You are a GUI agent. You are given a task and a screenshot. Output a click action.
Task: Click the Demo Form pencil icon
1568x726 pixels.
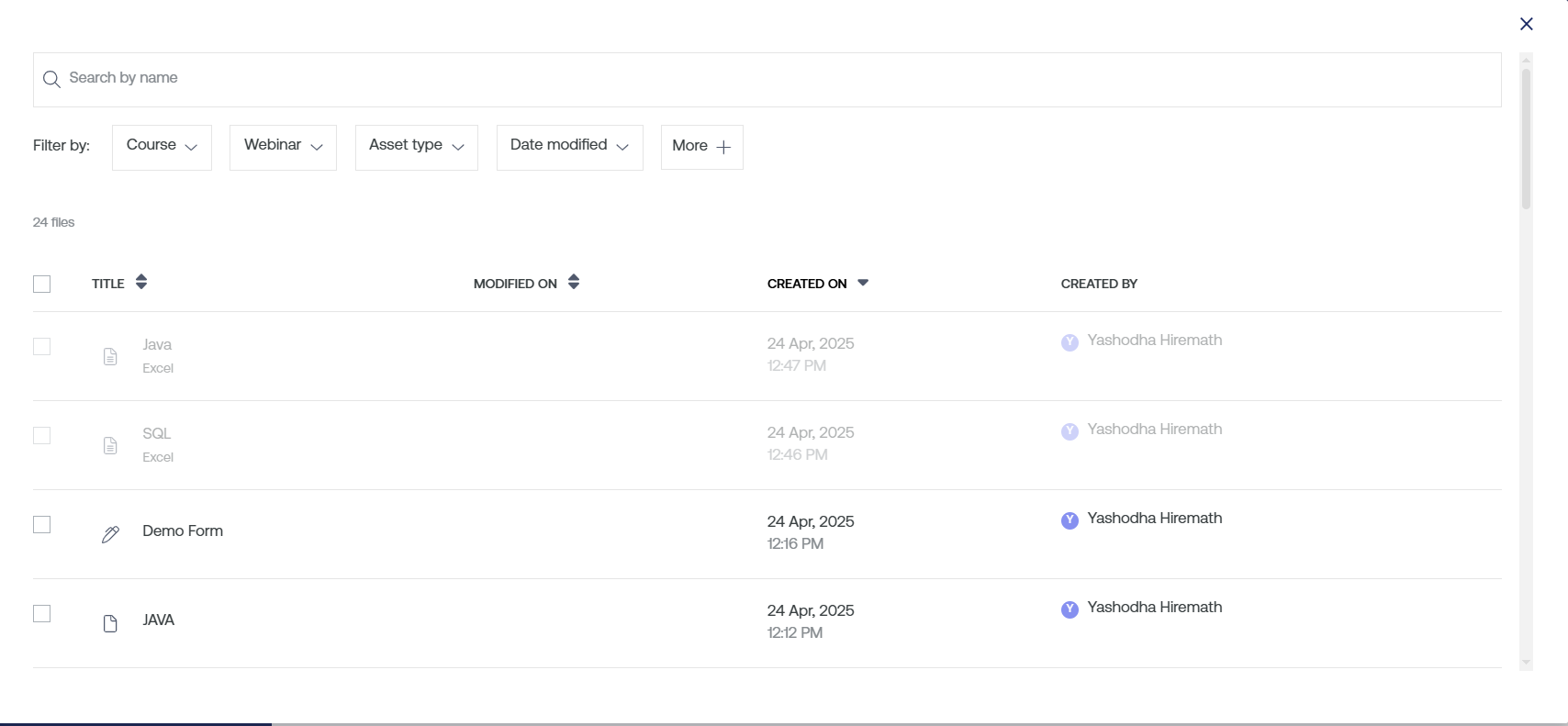[110, 535]
